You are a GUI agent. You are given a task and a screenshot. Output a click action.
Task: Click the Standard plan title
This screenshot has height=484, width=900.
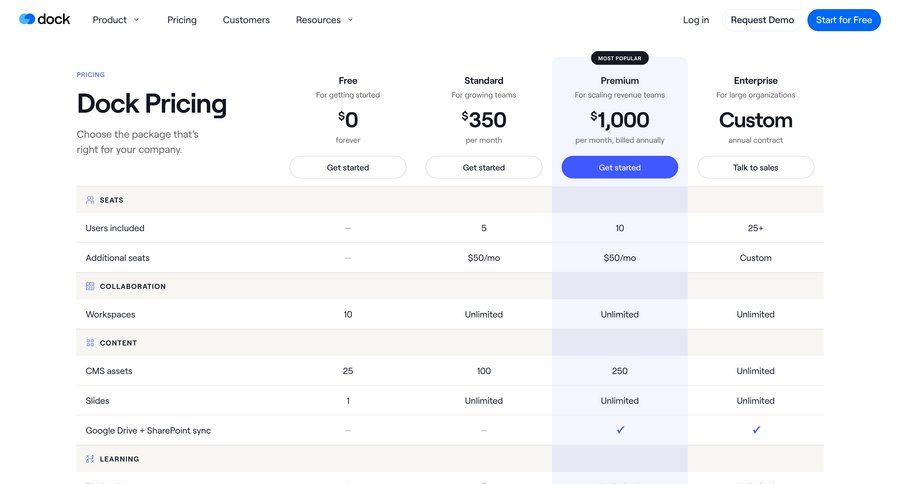484,81
